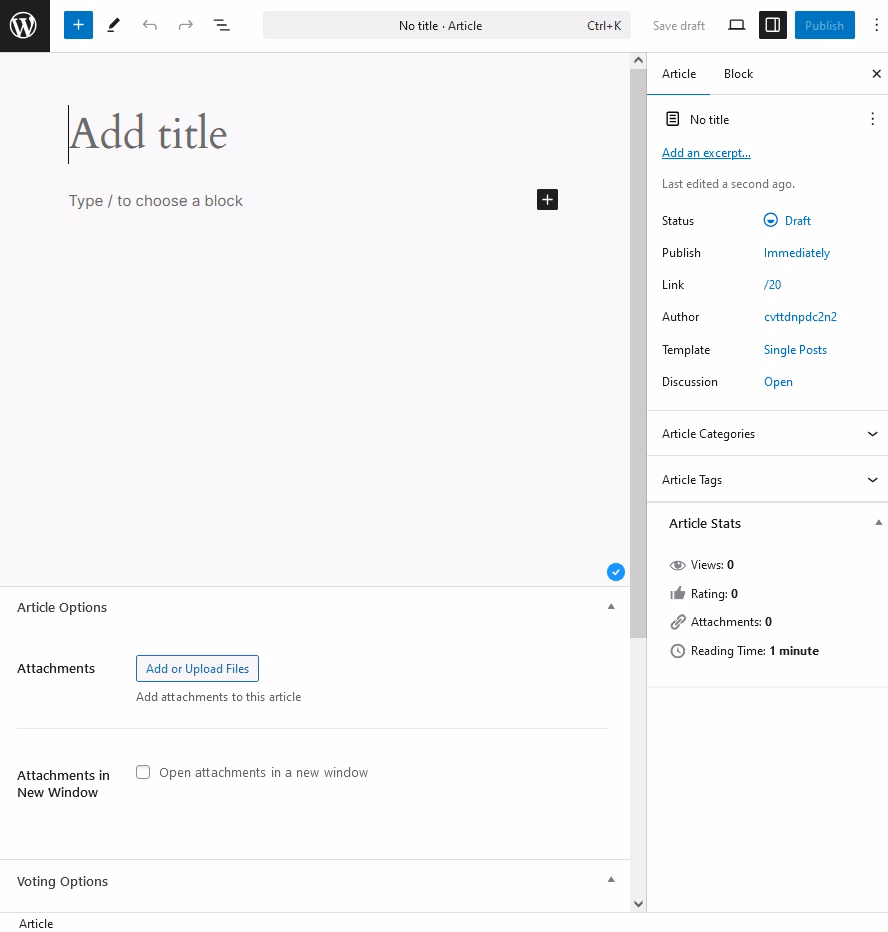Toggle the Settings sidebar icon
The width and height of the screenshot is (888, 932).
point(773,25)
